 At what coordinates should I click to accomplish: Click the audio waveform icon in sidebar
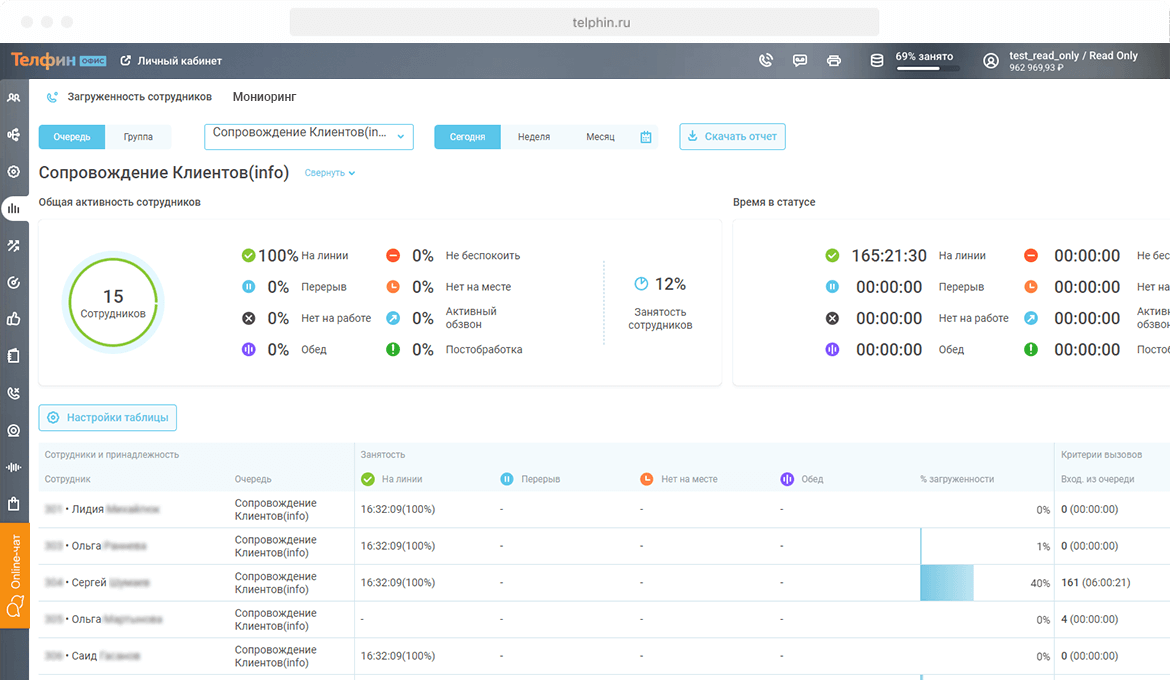[x=13, y=467]
